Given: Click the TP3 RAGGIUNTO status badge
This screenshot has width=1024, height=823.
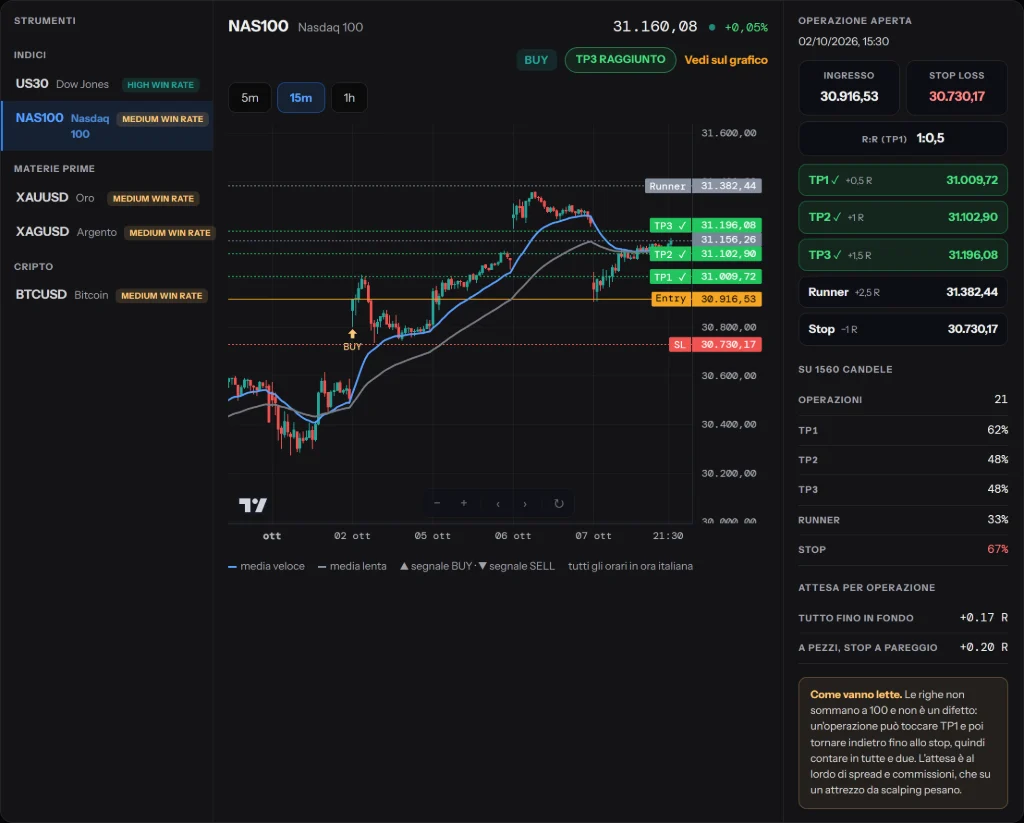Looking at the screenshot, I should (620, 59).
